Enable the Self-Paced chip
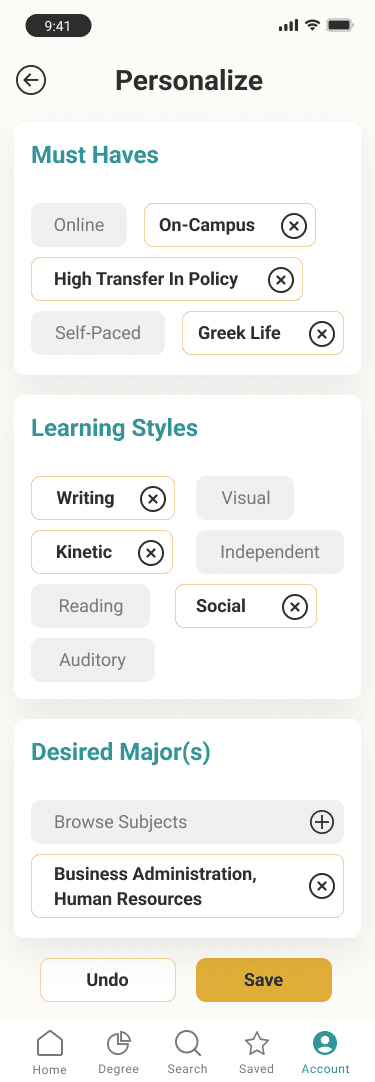 (x=98, y=333)
